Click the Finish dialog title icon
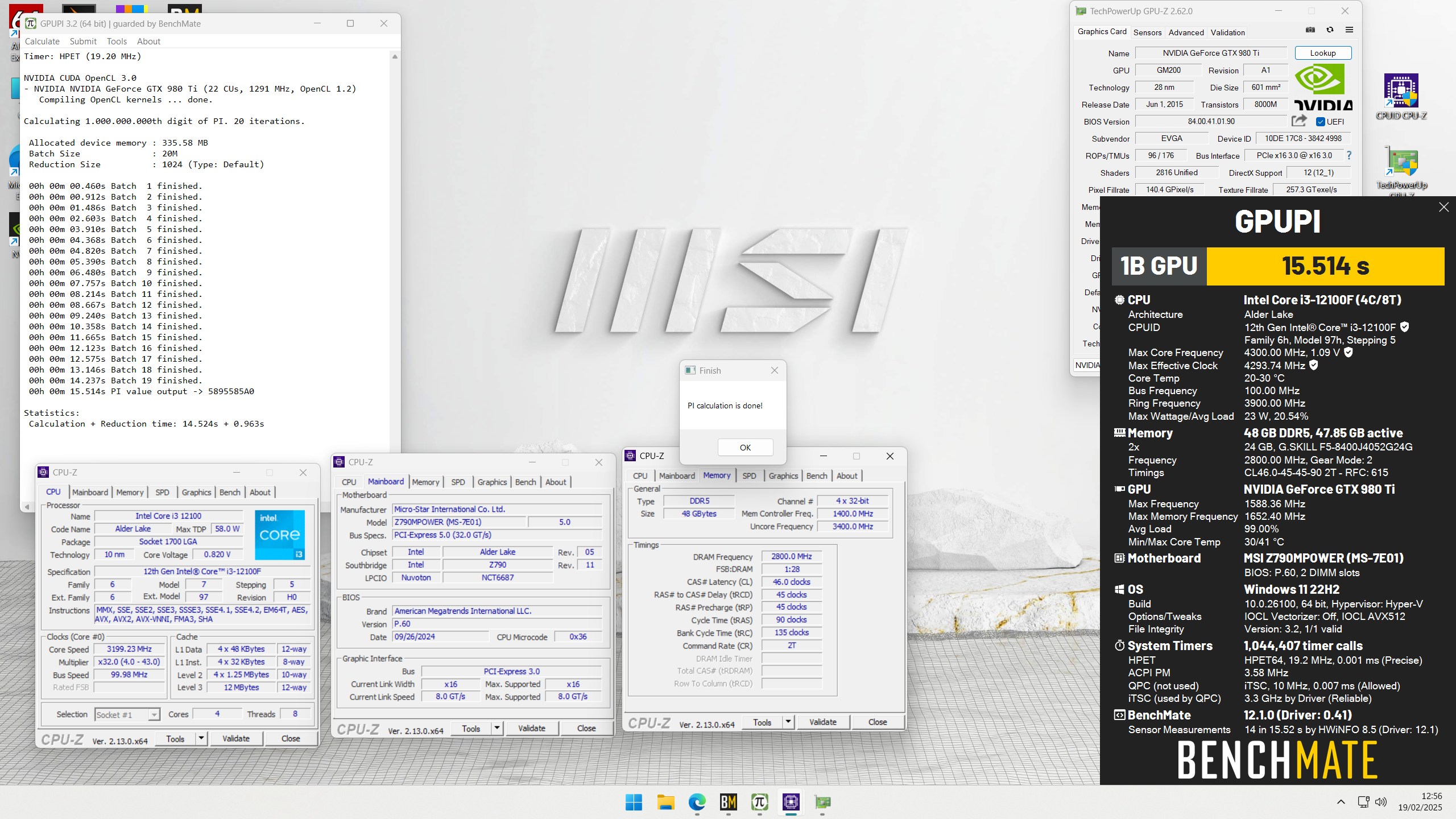This screenshot has width=1456, height=819. tap(690, 370)
